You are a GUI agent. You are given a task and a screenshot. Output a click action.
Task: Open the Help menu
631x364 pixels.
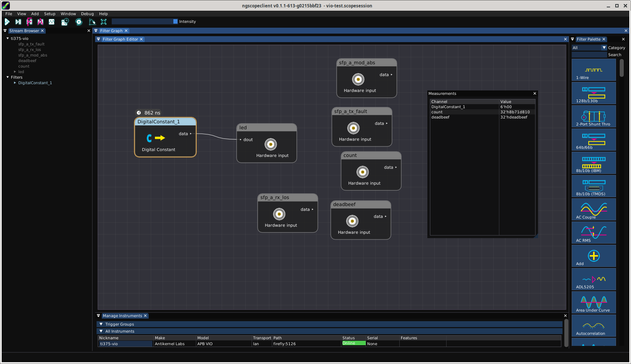[x=103, y=14]
